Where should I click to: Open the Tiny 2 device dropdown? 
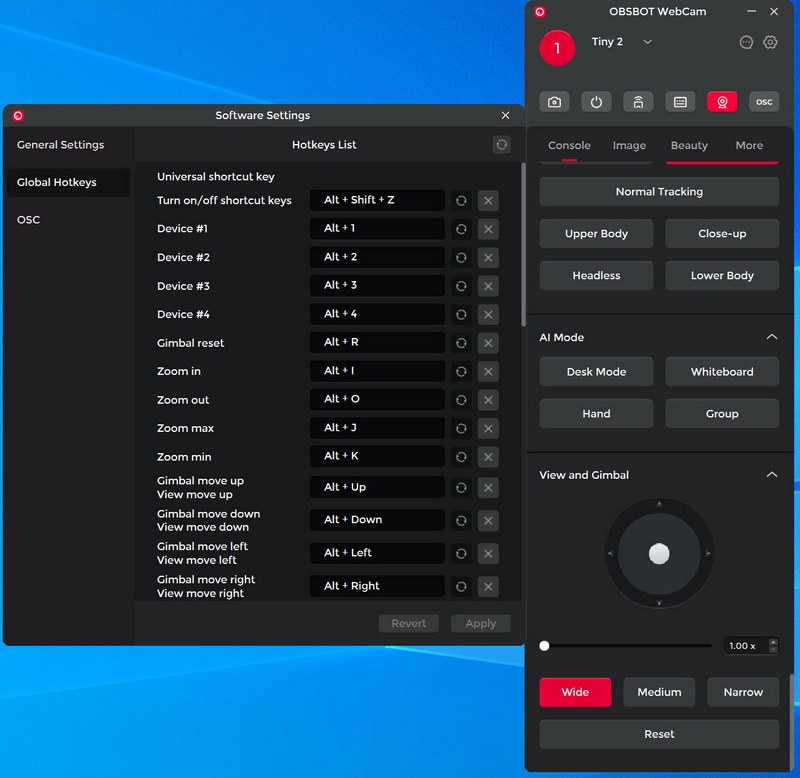point(647,42)
